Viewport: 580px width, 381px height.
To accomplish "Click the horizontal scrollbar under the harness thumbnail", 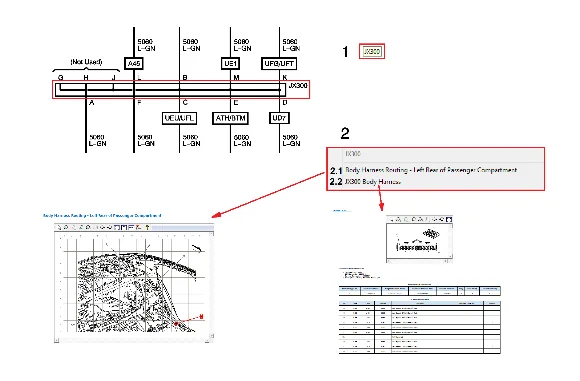I will [x=417, y=261].
